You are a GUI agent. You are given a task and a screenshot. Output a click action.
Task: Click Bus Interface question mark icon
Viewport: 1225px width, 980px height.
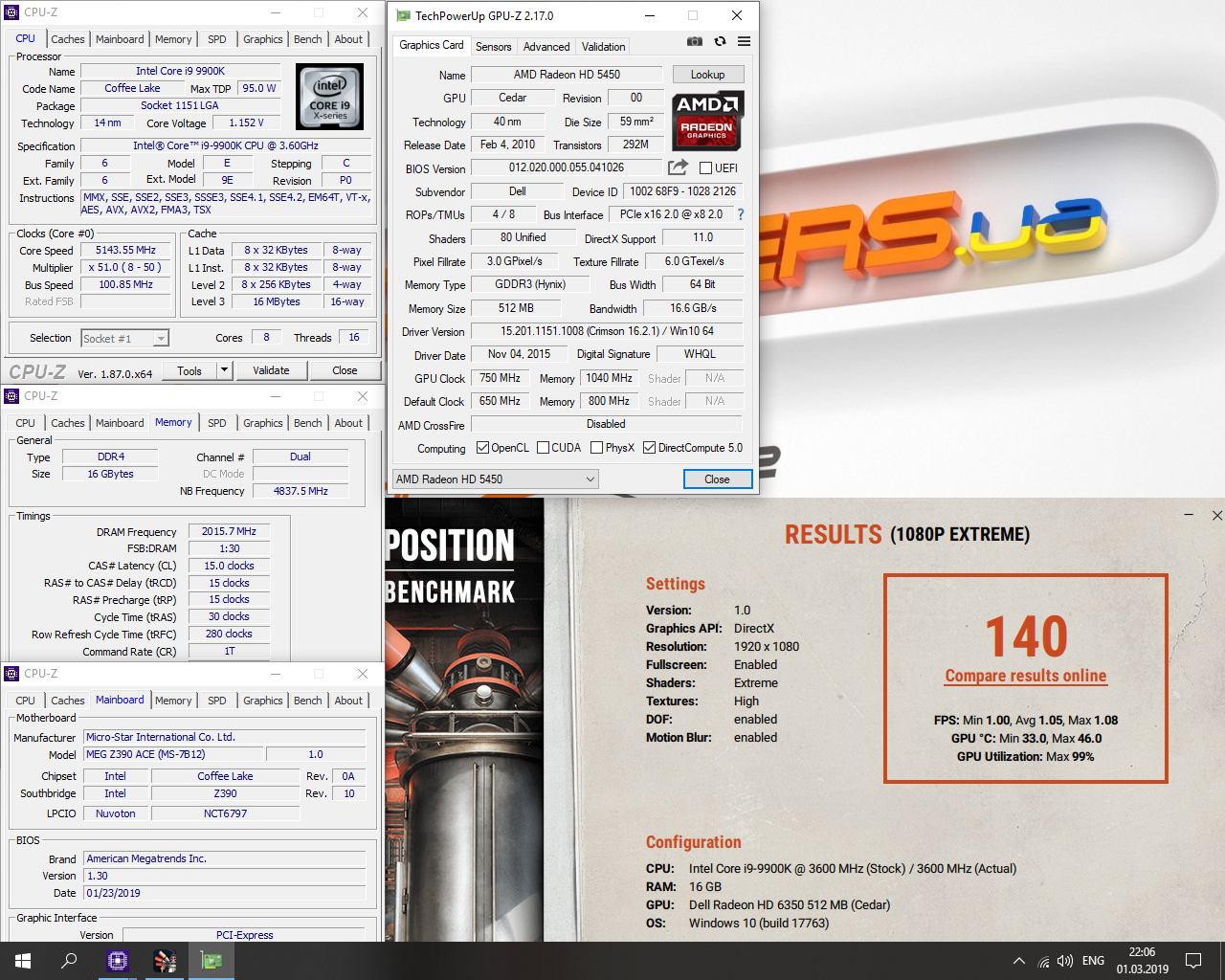pos(740,214)
